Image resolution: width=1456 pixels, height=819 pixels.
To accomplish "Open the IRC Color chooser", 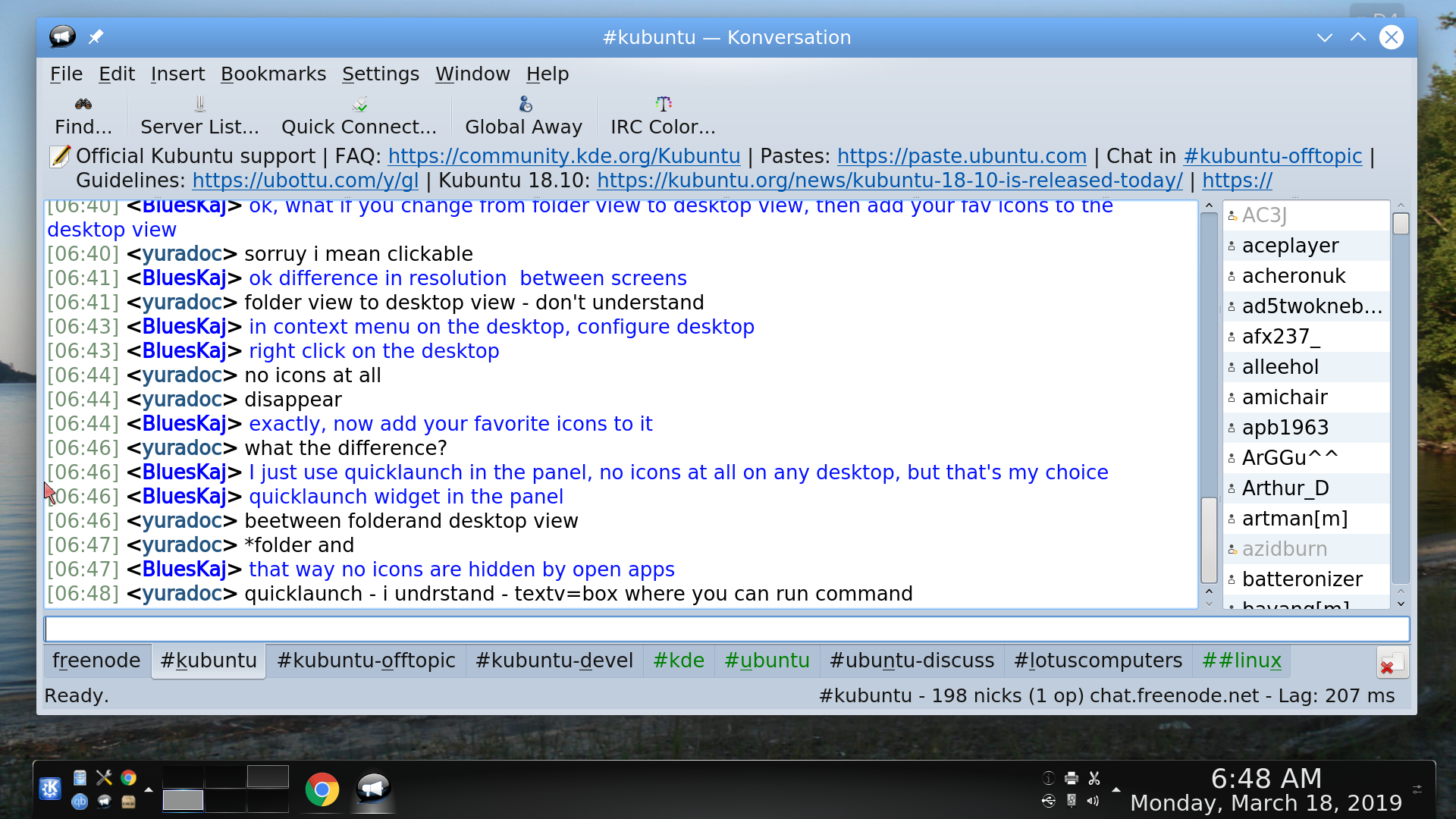I will pos(663,115).
